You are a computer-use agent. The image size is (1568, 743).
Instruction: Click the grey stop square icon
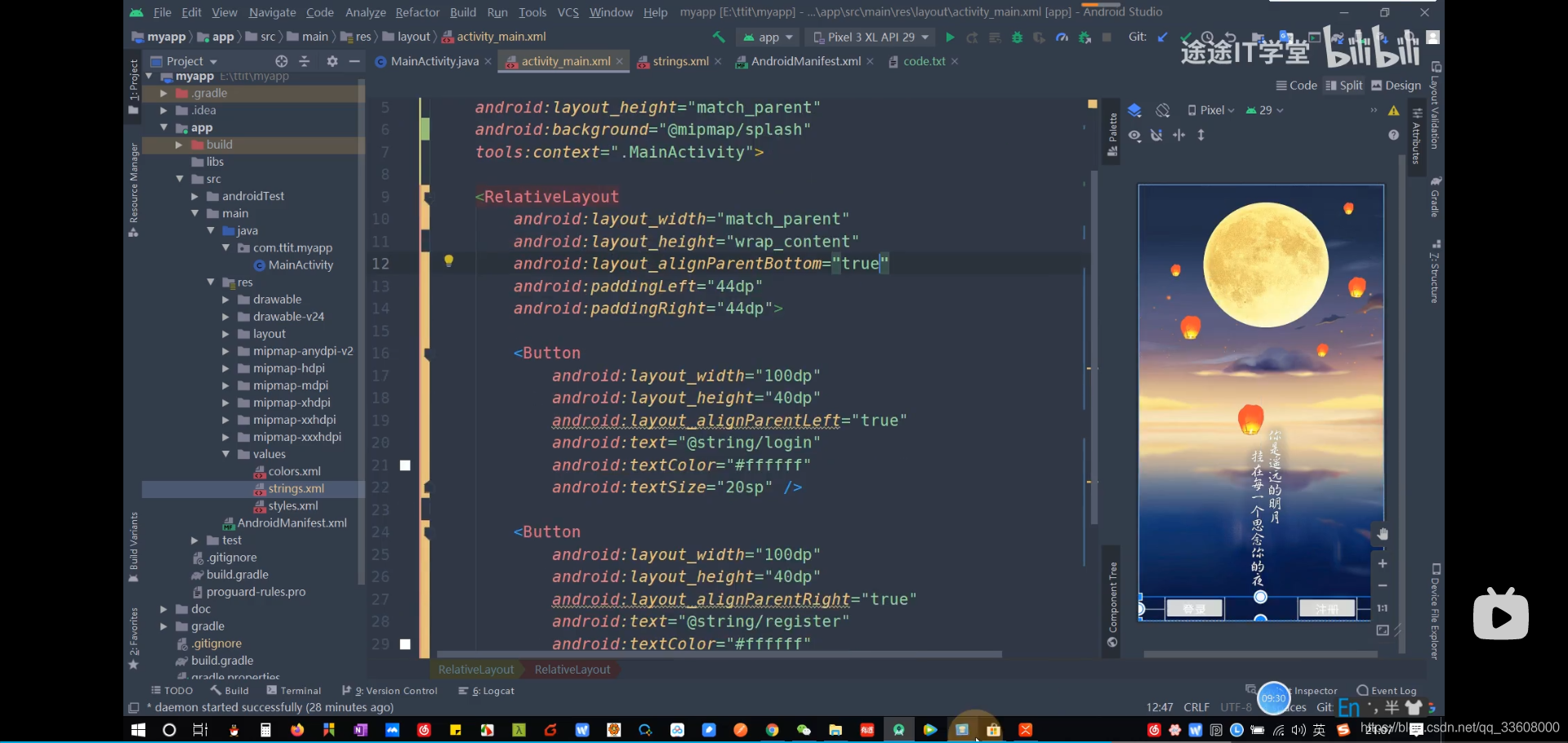coord(1107,38)
